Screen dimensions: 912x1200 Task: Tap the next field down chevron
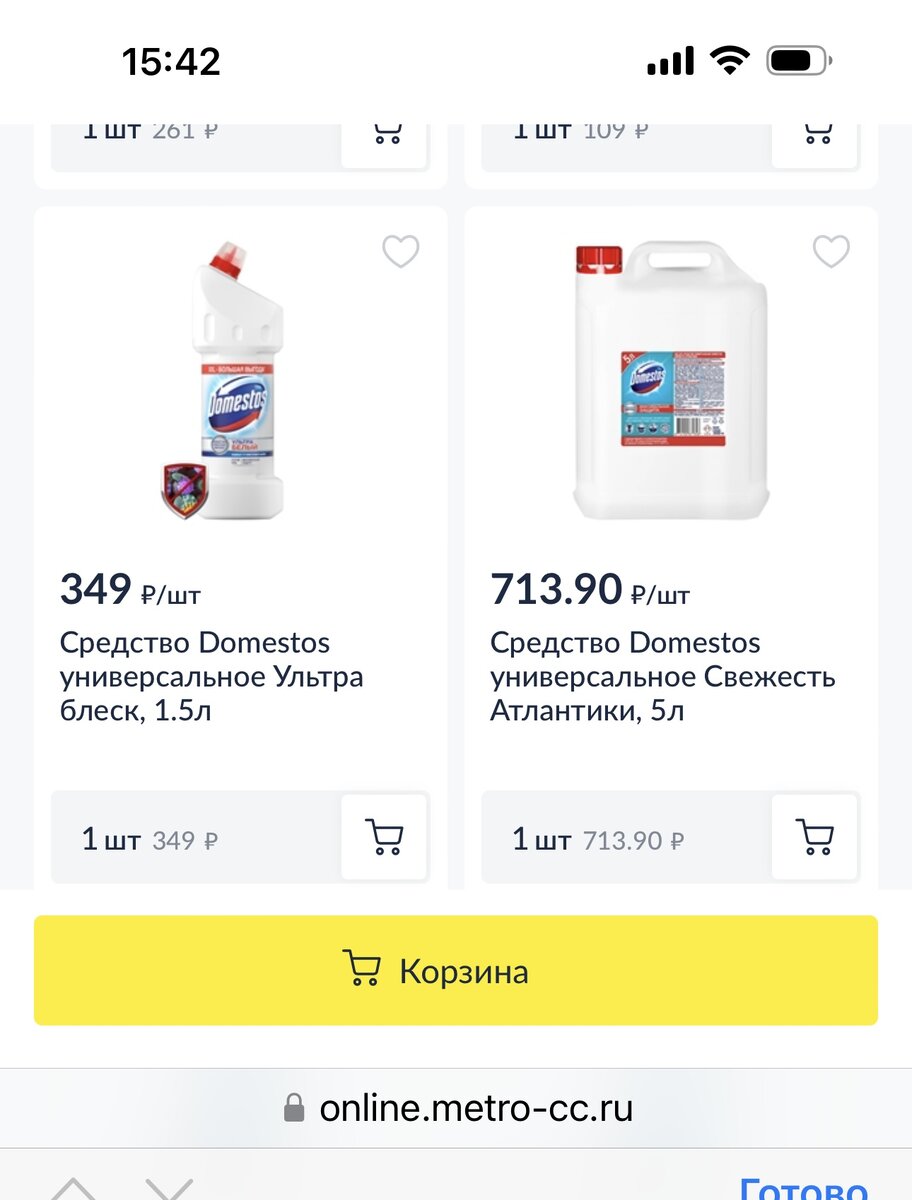(x=168, y=1188)
